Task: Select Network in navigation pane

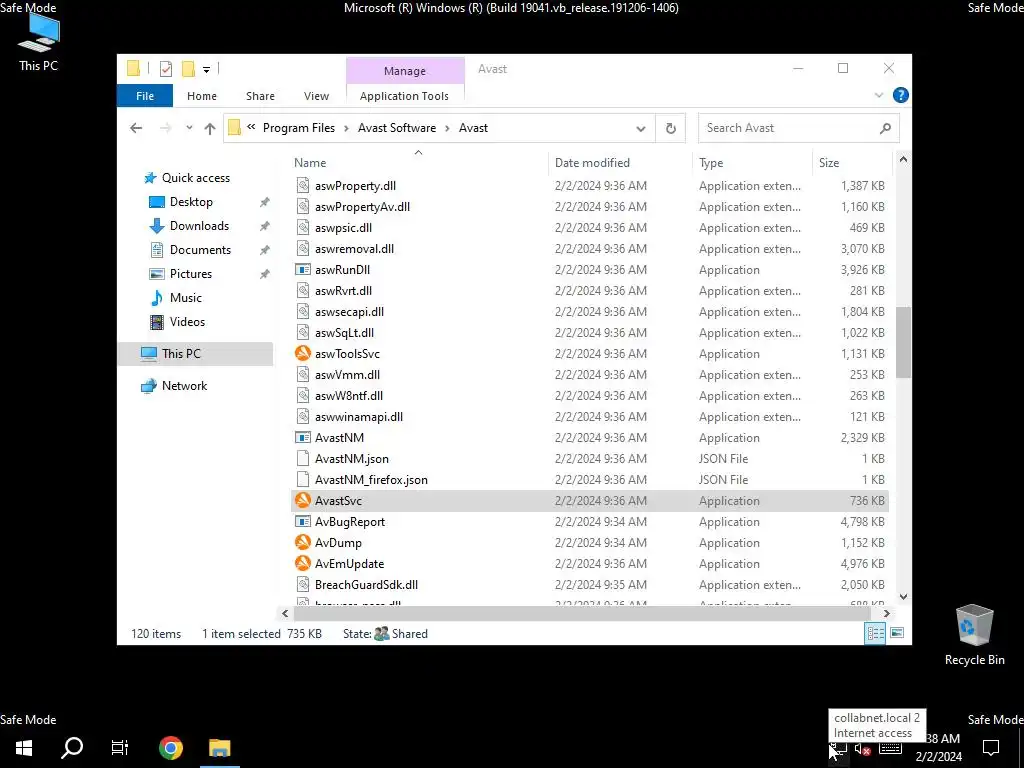Action: click(x=184, y=385)
